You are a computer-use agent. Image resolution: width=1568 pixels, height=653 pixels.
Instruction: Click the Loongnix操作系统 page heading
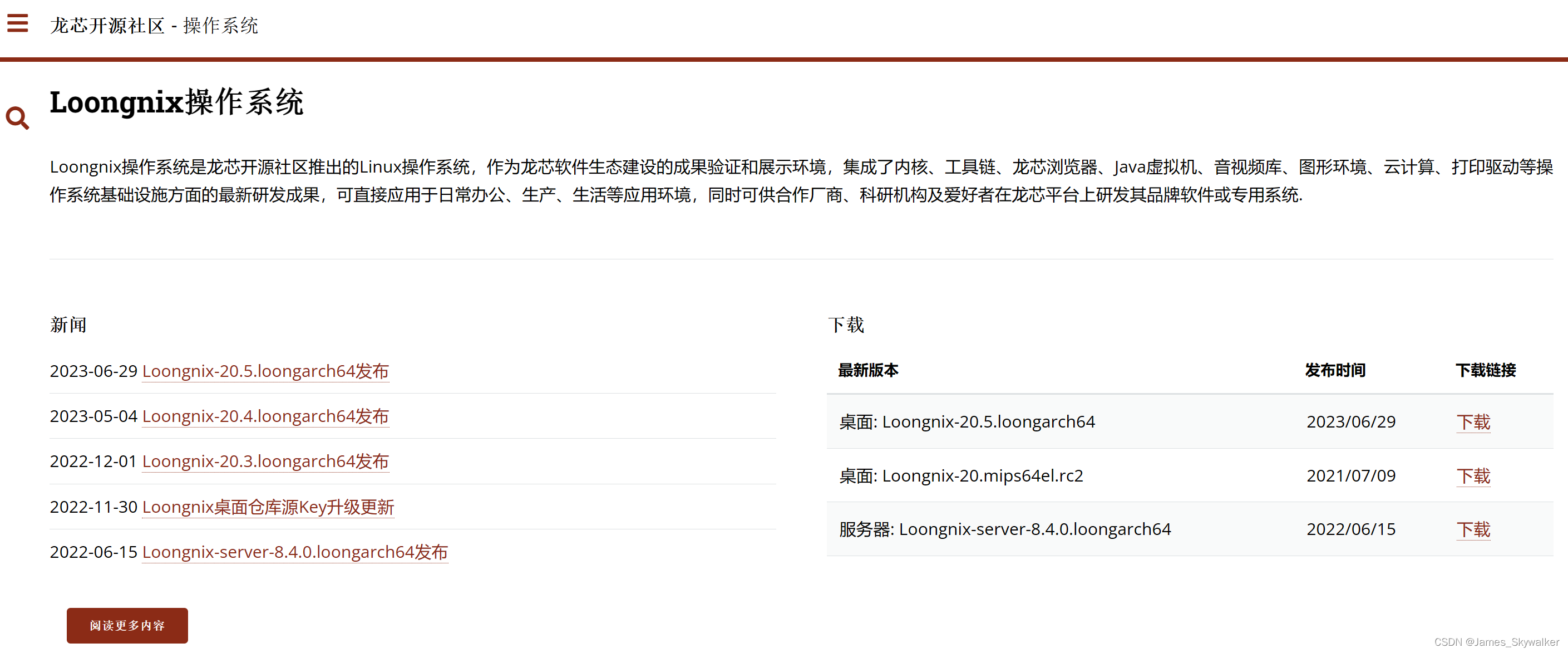click(x=176, y=102)
